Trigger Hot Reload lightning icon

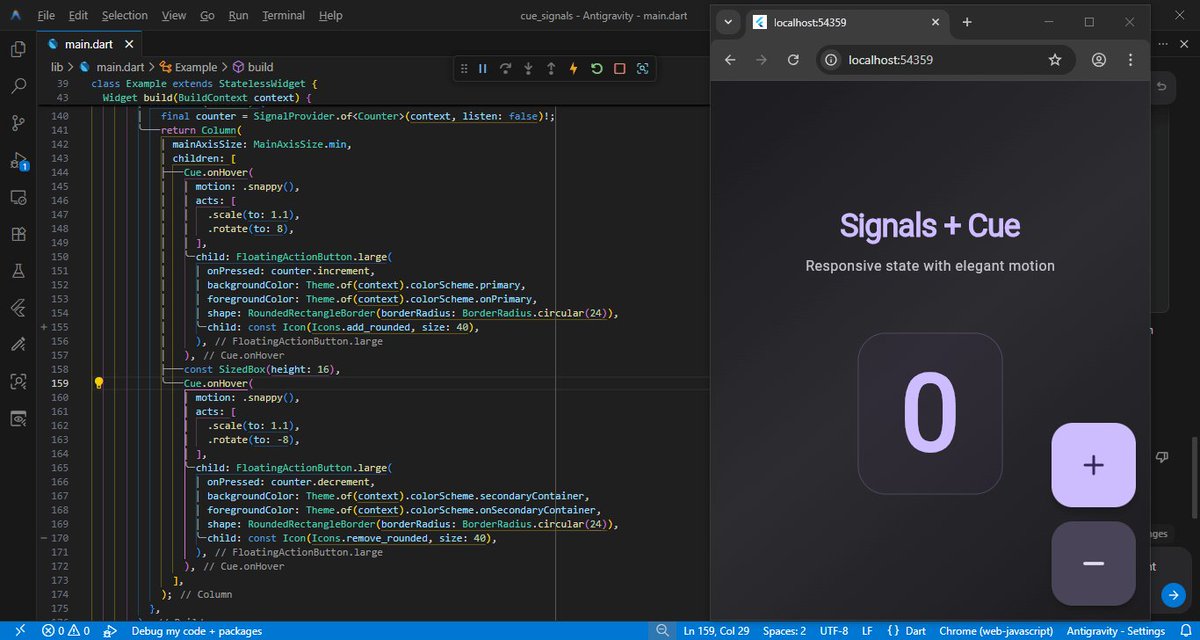(x=574, y=69)
